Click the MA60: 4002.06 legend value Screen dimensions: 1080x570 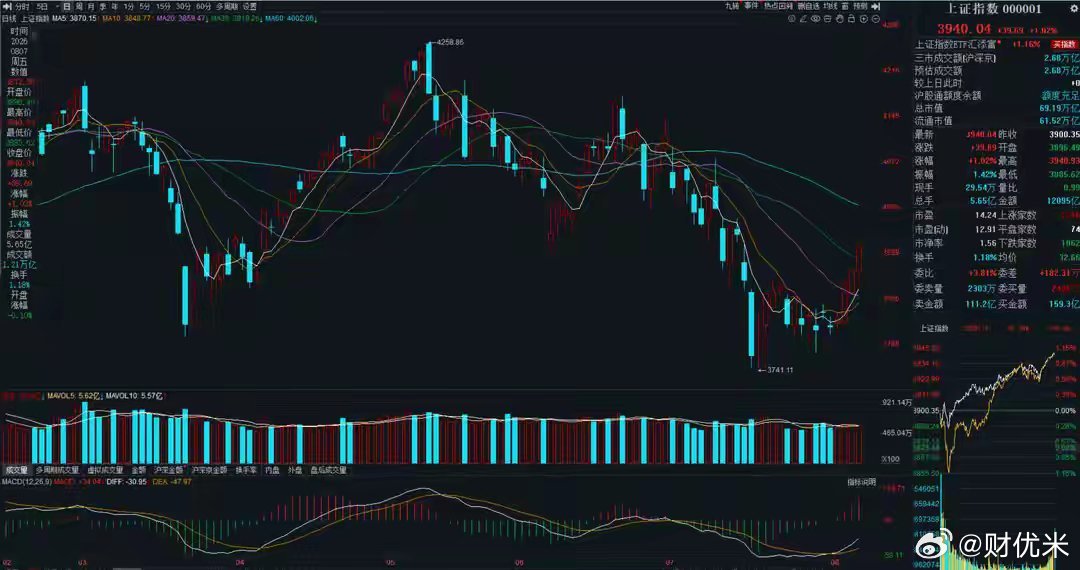(289, 18)
